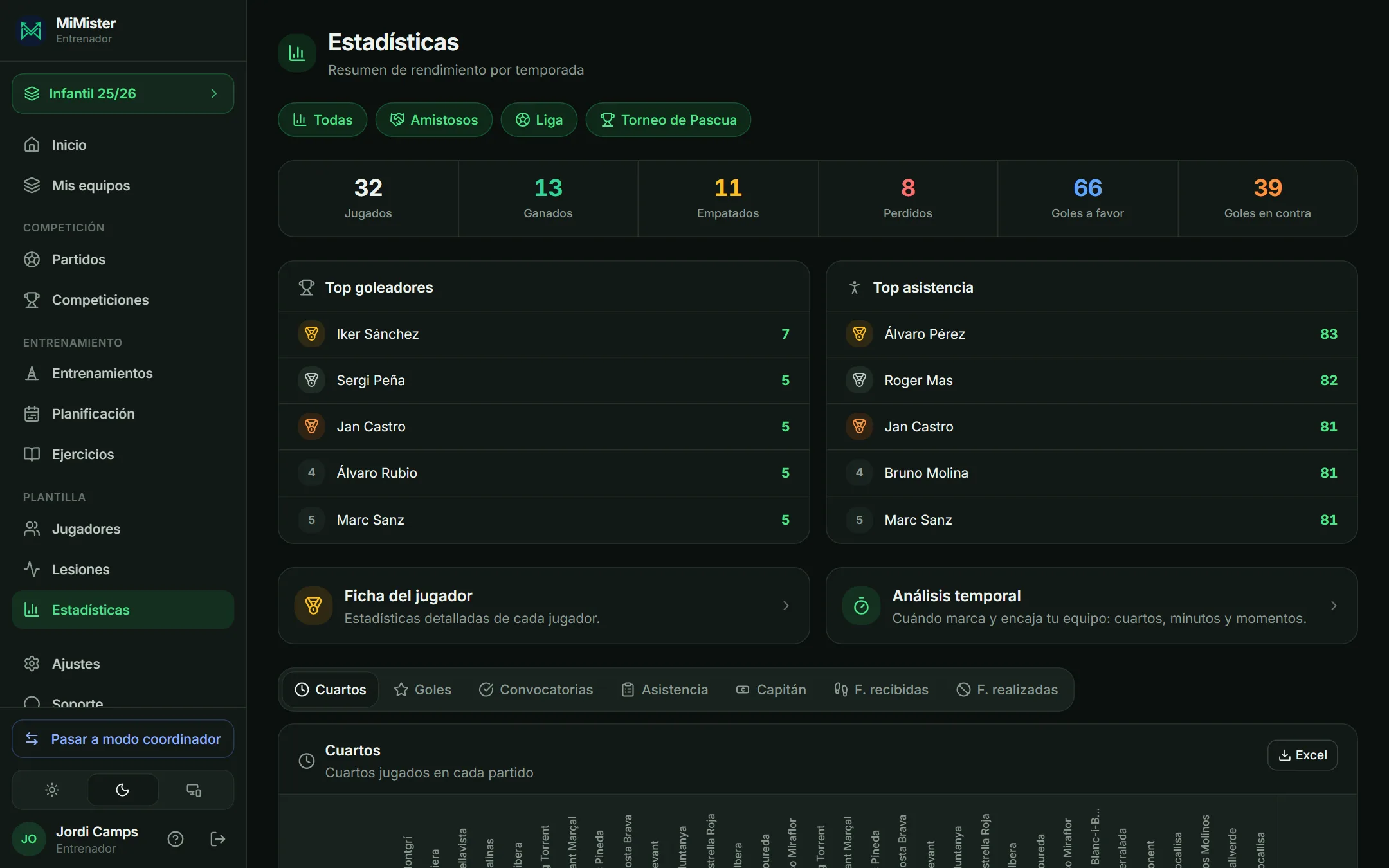
Task: Switch to light theme sun toggle
Action: point(52,790)
